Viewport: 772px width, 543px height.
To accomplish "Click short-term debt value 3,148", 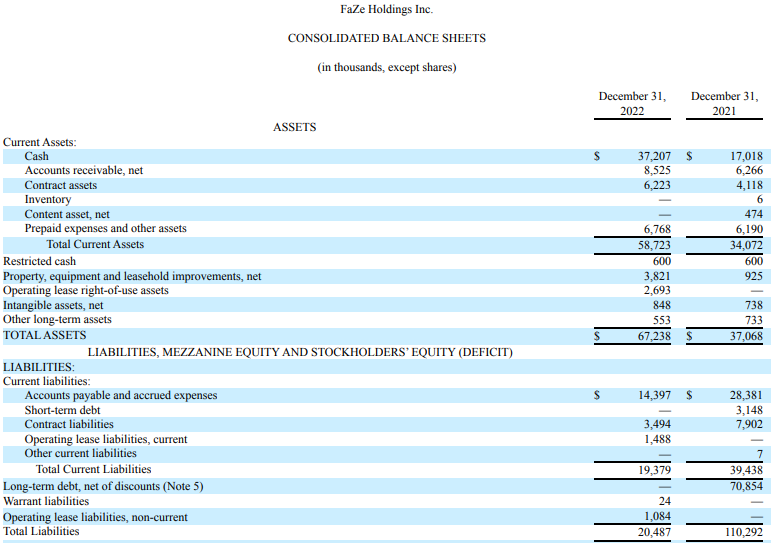I will (x=749, y=411).
